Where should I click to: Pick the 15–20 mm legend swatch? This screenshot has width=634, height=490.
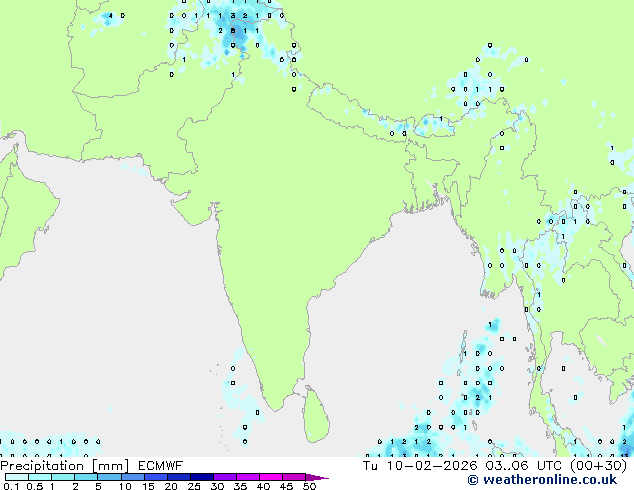point(155,477)
